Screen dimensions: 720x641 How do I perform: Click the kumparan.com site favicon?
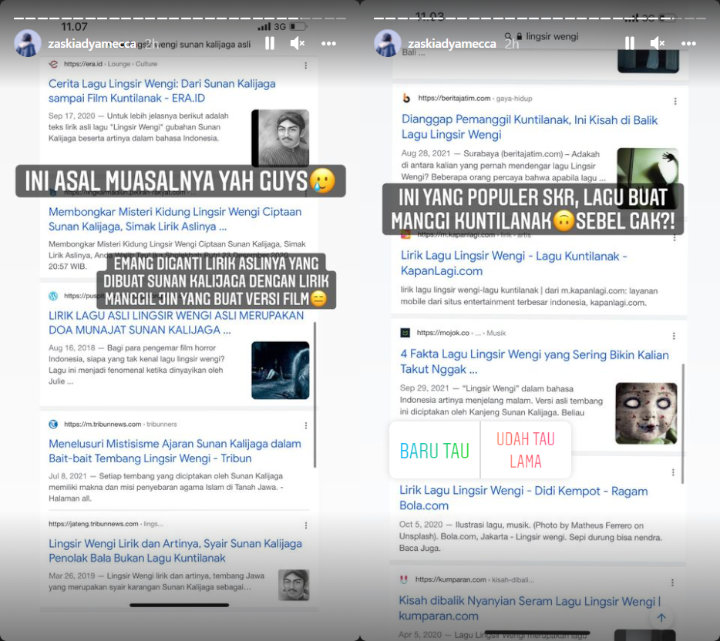pyautogui.click(x=404, y=579)
